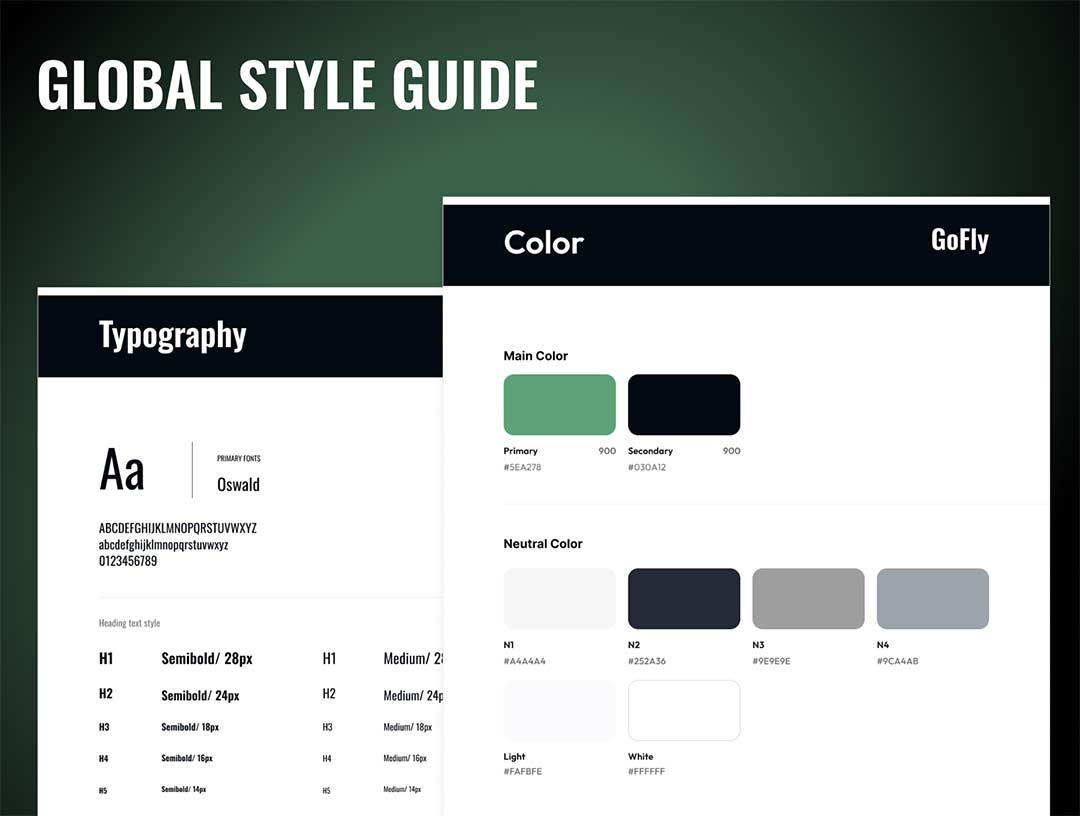Screen dimensions: 1080x816
Task: Click the #252A36 hex value
Action: [x=647, y=661]
